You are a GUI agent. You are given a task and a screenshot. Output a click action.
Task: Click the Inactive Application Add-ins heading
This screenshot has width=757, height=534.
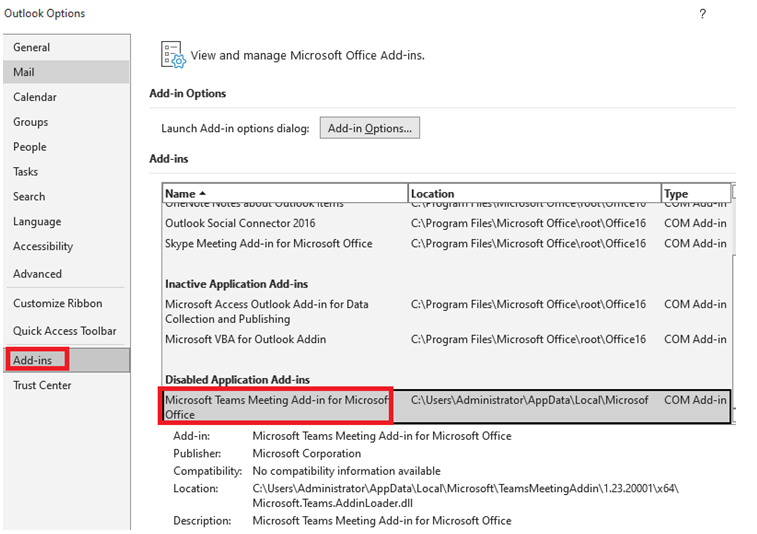click(237, 284)
